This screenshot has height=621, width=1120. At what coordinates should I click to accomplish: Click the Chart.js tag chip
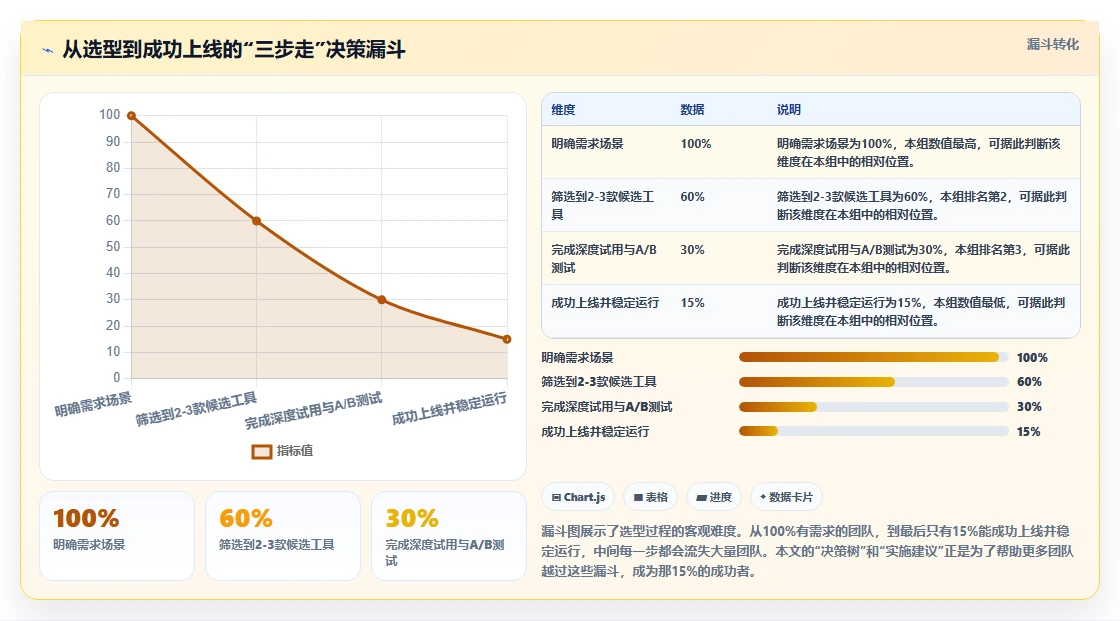pos(579,497)
